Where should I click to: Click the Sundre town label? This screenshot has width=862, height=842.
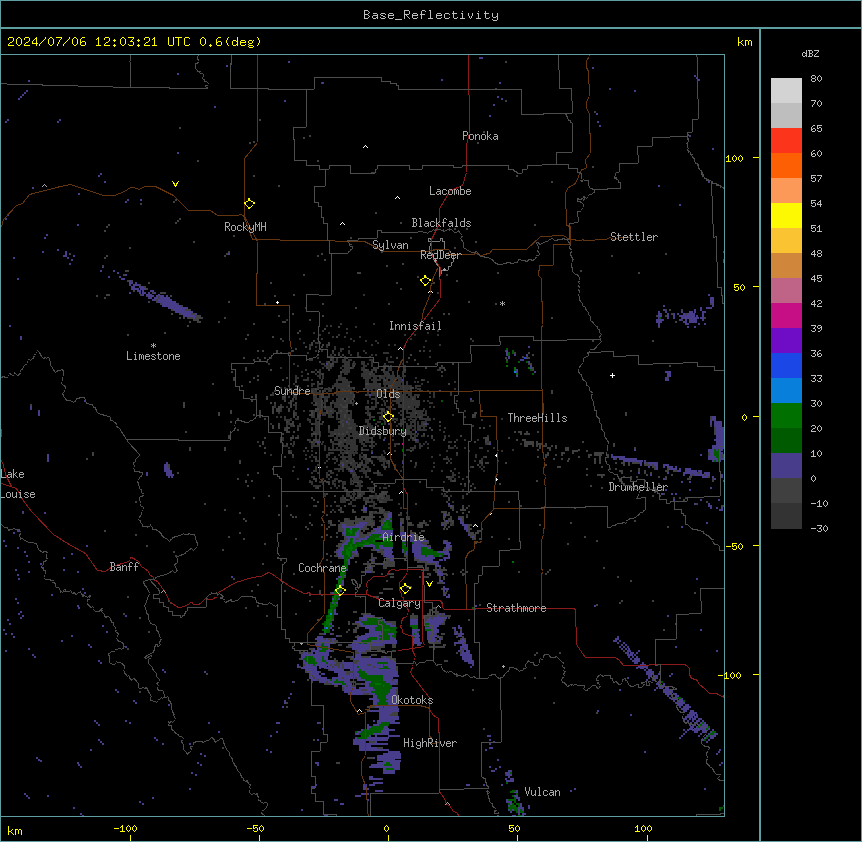[x=292, y=391]
